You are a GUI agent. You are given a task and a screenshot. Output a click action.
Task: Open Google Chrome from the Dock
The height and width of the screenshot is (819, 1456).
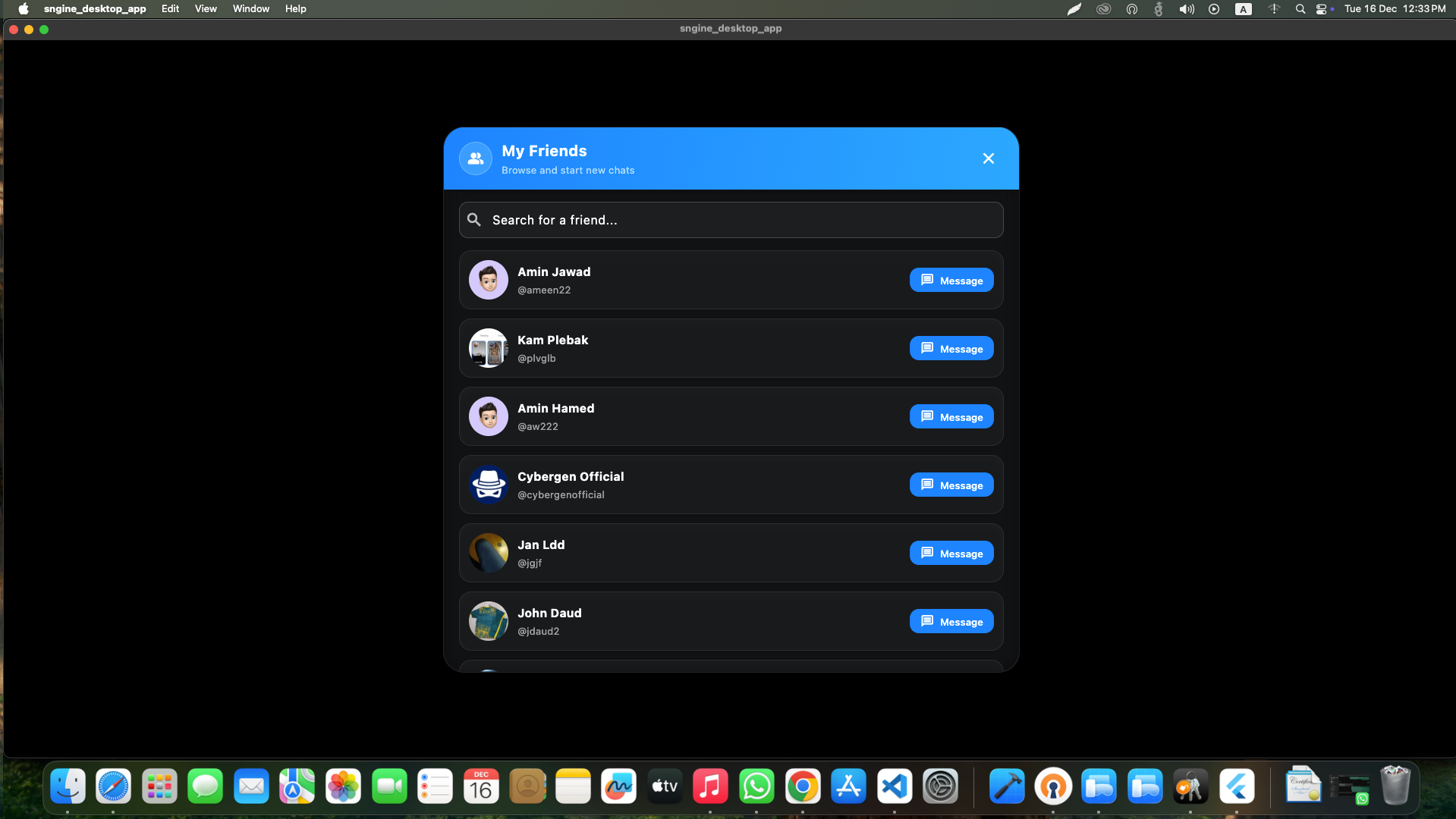coord(803,786)
